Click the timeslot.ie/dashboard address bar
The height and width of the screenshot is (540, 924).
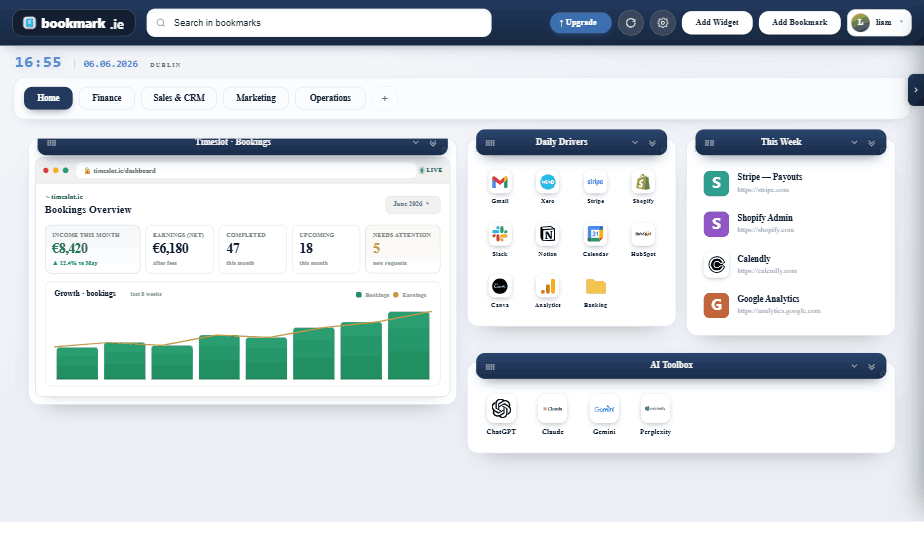pos(246,170)
